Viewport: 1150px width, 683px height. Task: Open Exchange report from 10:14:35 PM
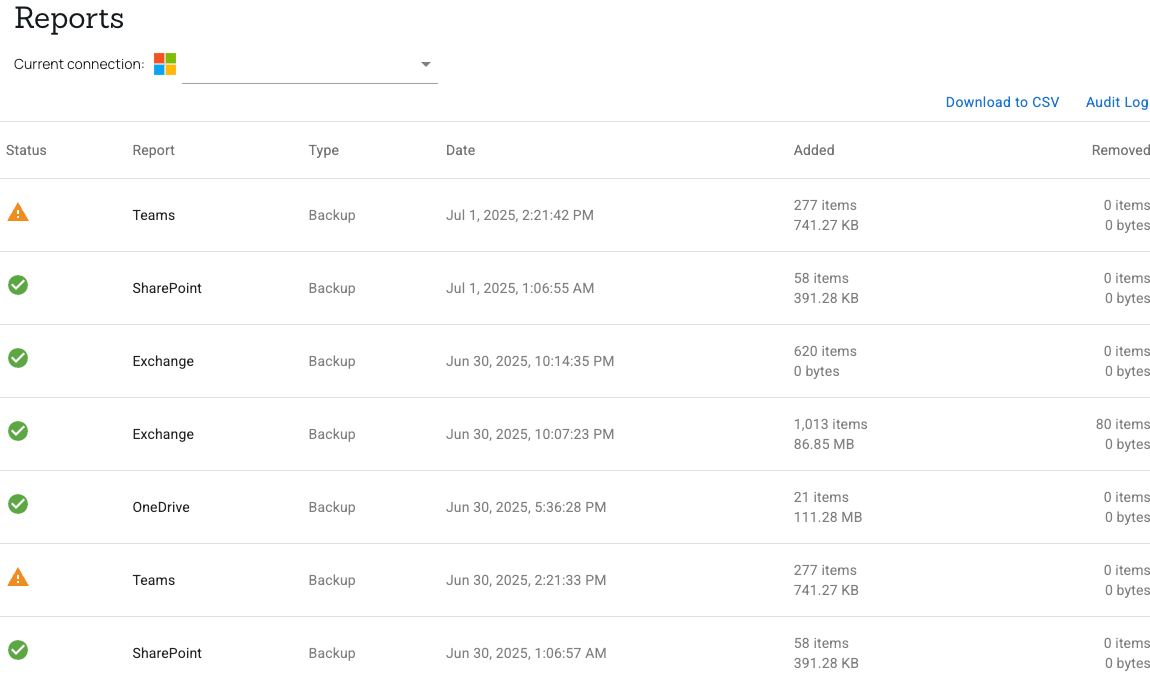pyautogui.click(x=163, y=361)
